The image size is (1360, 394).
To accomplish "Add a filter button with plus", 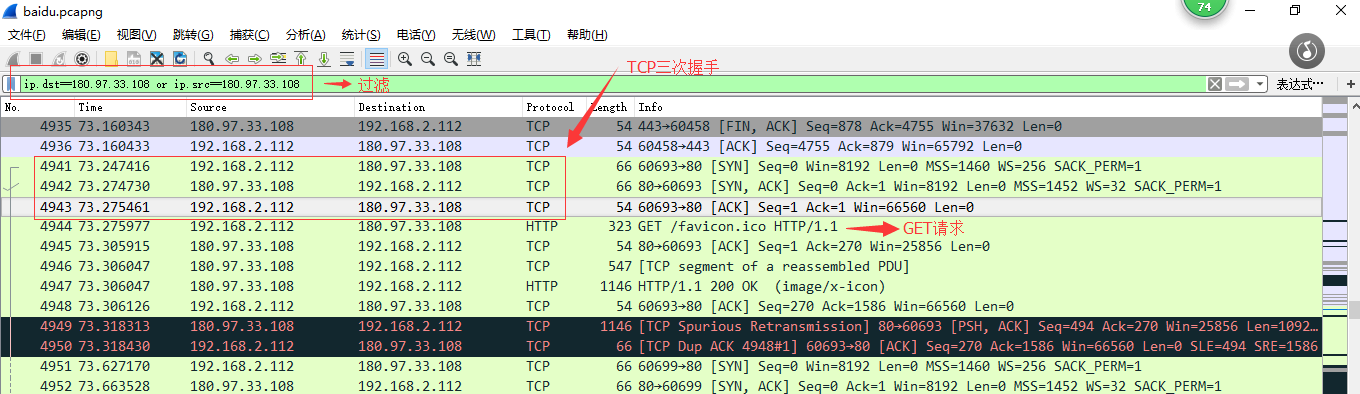I will pos(1351,84).
